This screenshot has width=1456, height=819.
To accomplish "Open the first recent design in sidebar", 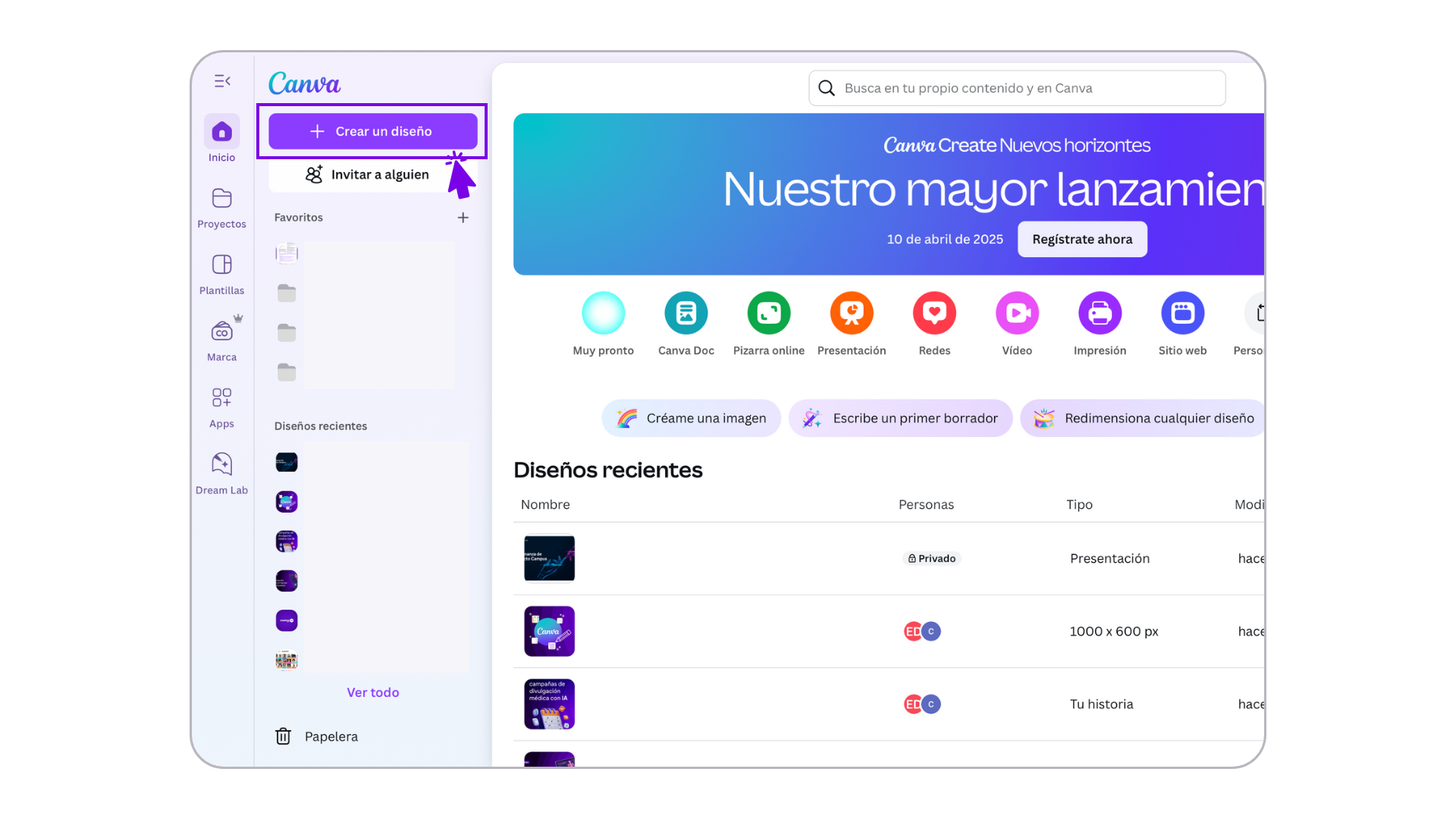I will pos(287,462).
